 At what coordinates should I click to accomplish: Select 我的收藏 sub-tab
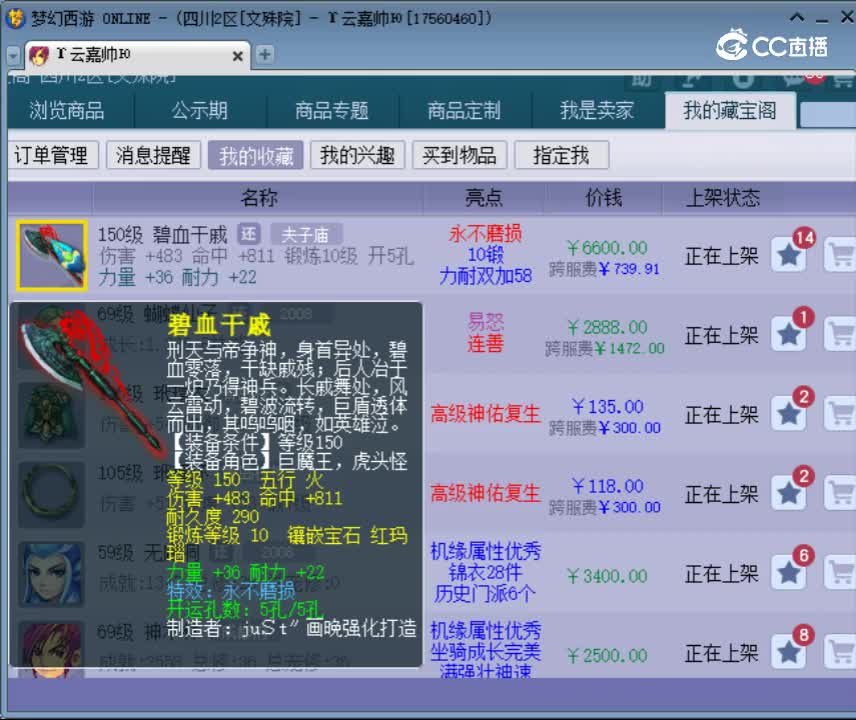(x=255, y=156)
